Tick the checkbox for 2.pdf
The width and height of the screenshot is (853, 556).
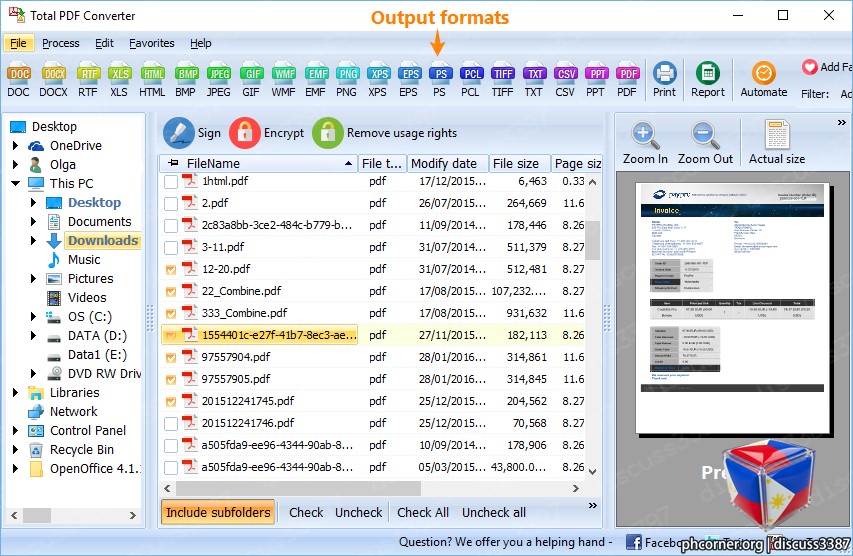coord(171,203)
